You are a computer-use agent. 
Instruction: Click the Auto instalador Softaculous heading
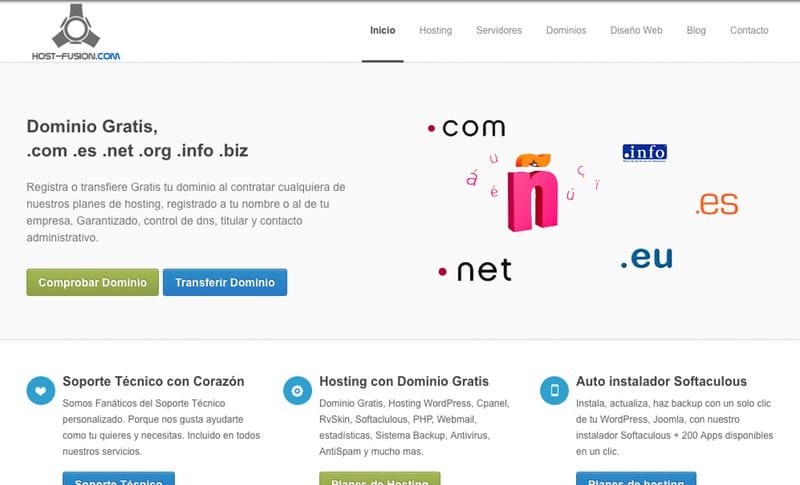point(661,381)
